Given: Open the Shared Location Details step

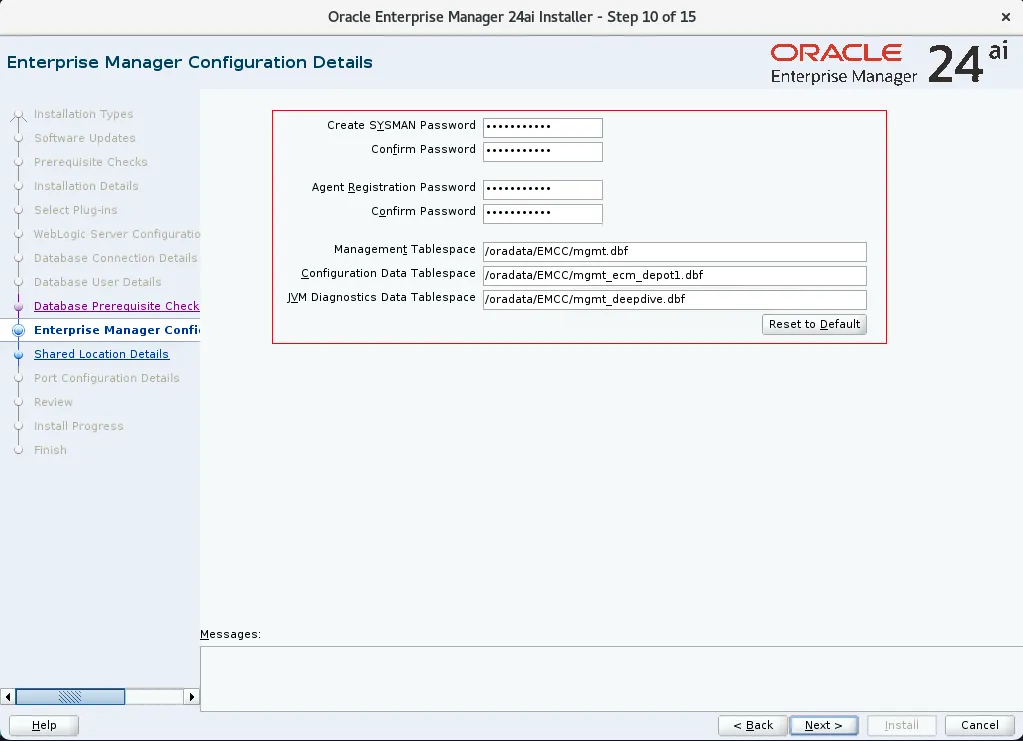Looking at the screenshot, I should click(101, 354).
